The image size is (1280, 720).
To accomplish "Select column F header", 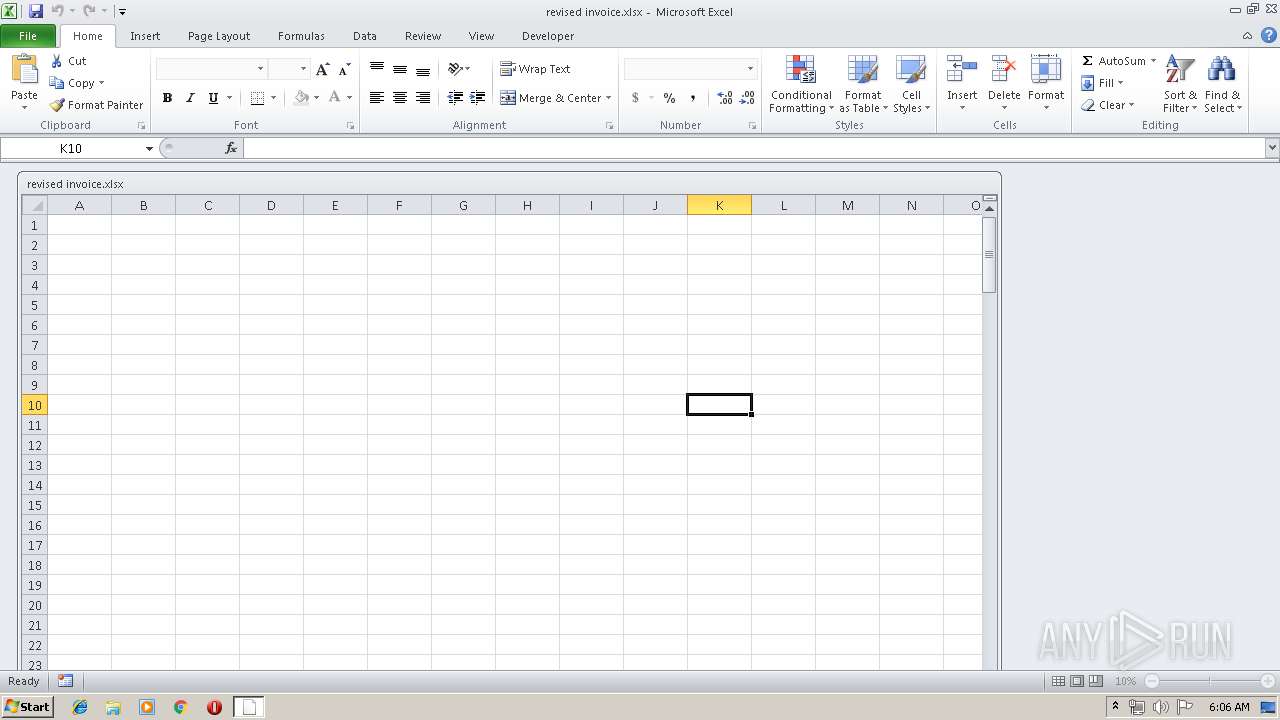I will click(x=399, y=205).
